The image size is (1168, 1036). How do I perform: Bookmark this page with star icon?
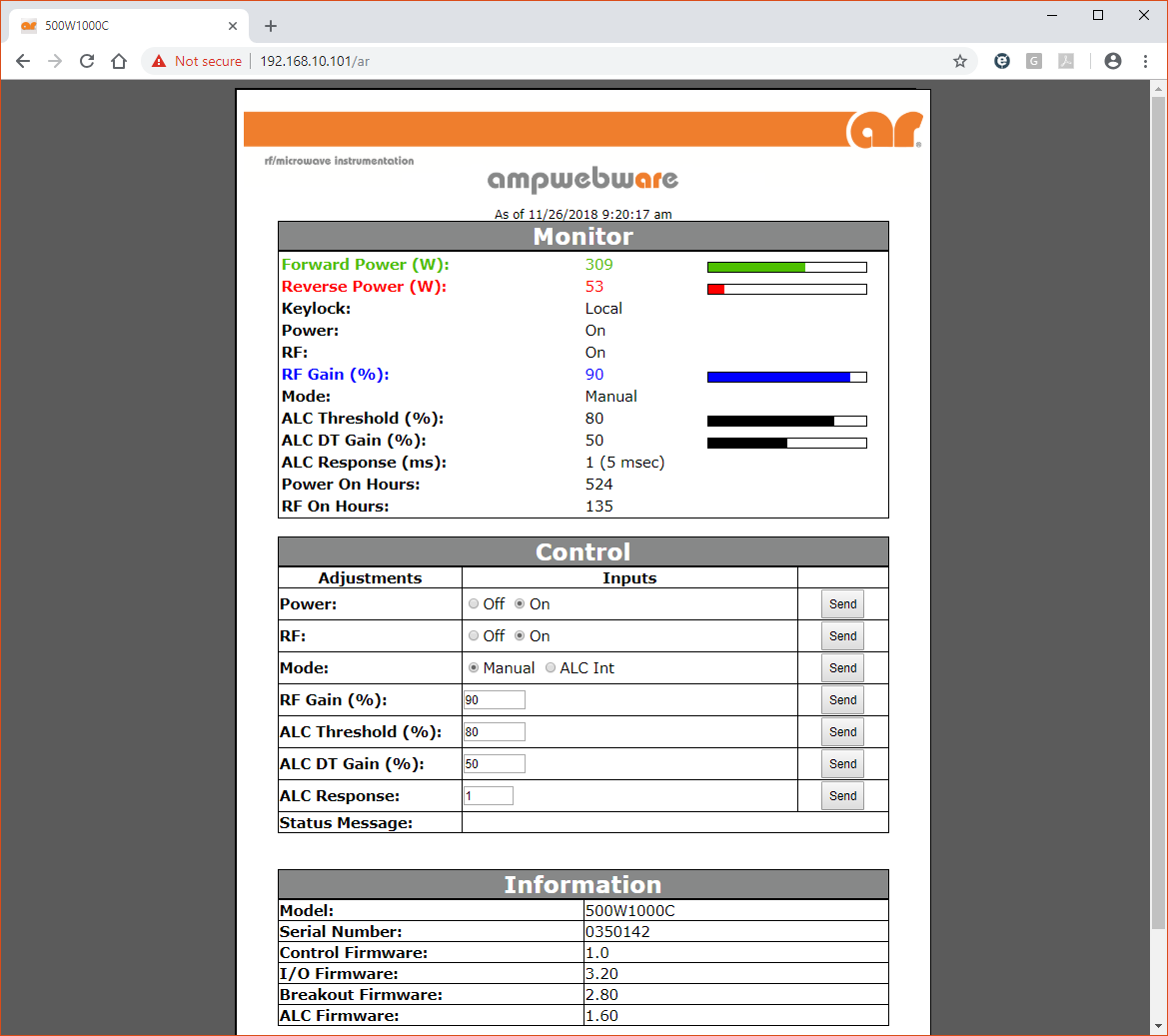[960, 61]
